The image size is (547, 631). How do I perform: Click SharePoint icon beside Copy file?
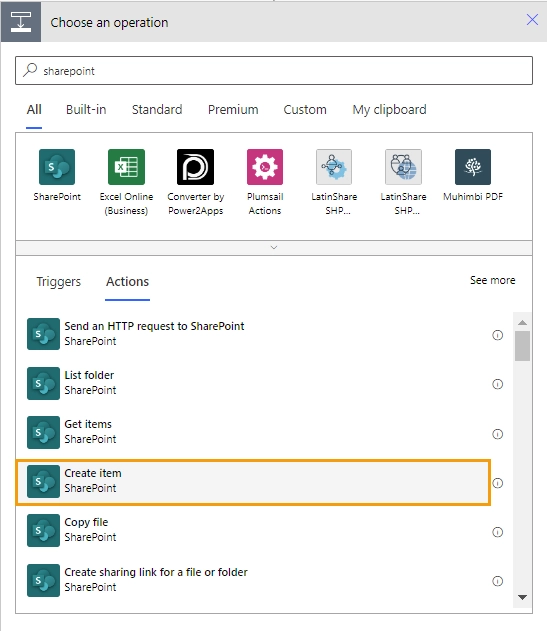pyautogui.click(x=43, y=530)
